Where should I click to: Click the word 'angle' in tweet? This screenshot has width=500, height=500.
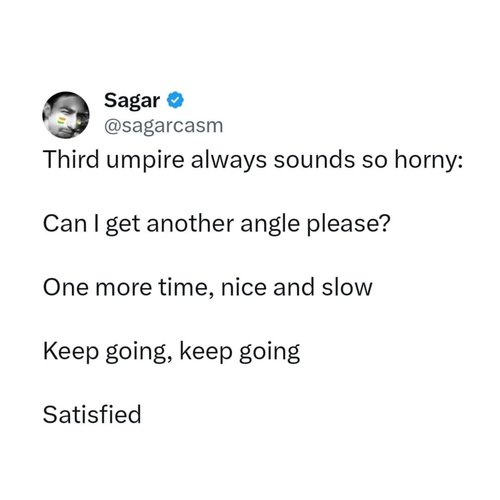click(270, 225)
